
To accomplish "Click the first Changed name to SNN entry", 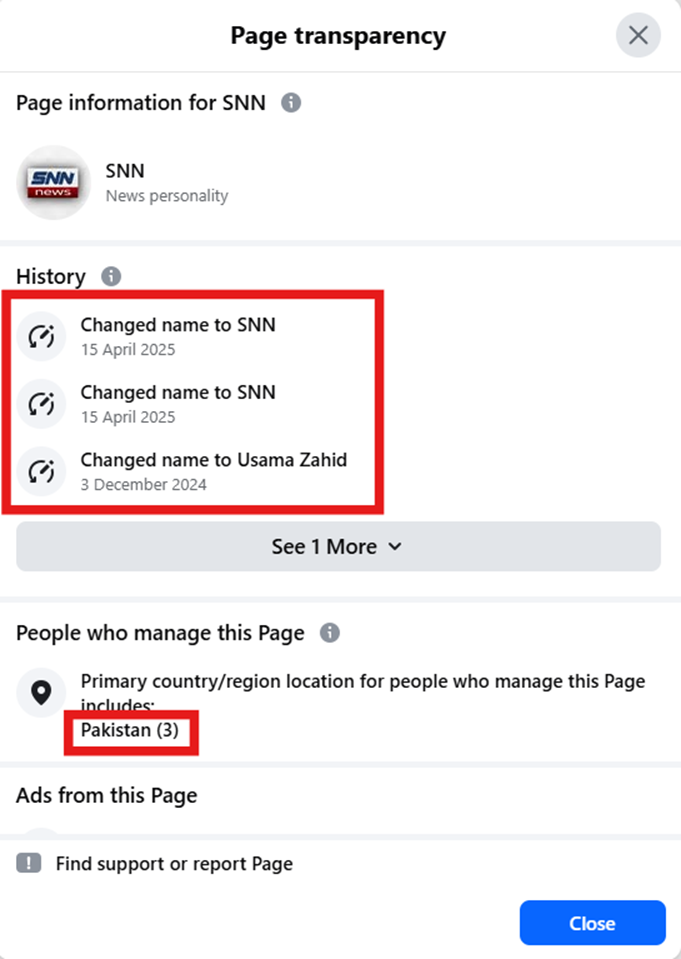I will 178,336.
